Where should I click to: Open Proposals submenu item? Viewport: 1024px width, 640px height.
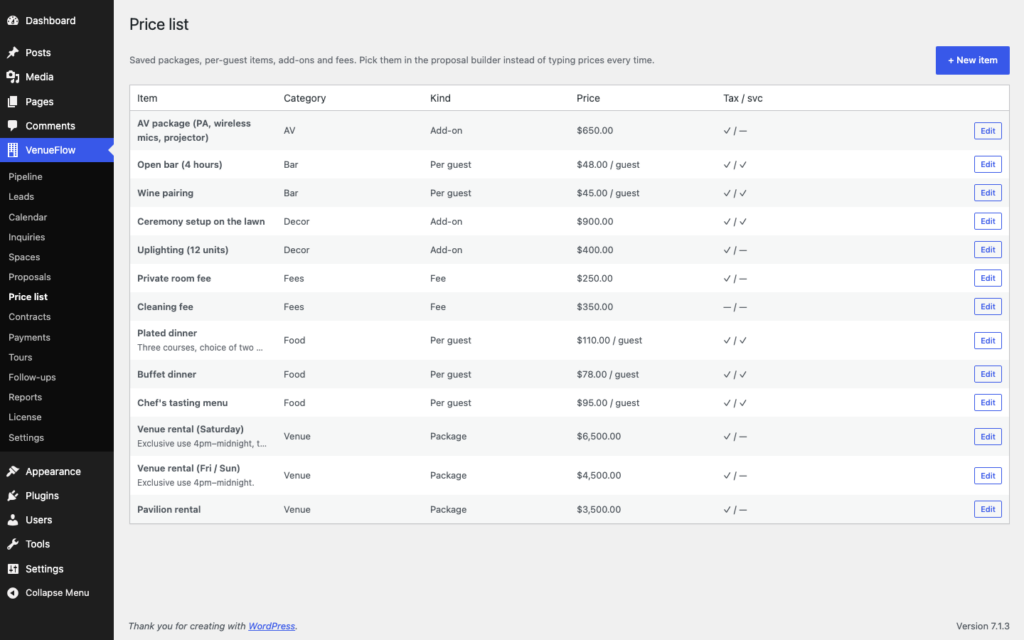pos(29,277)
